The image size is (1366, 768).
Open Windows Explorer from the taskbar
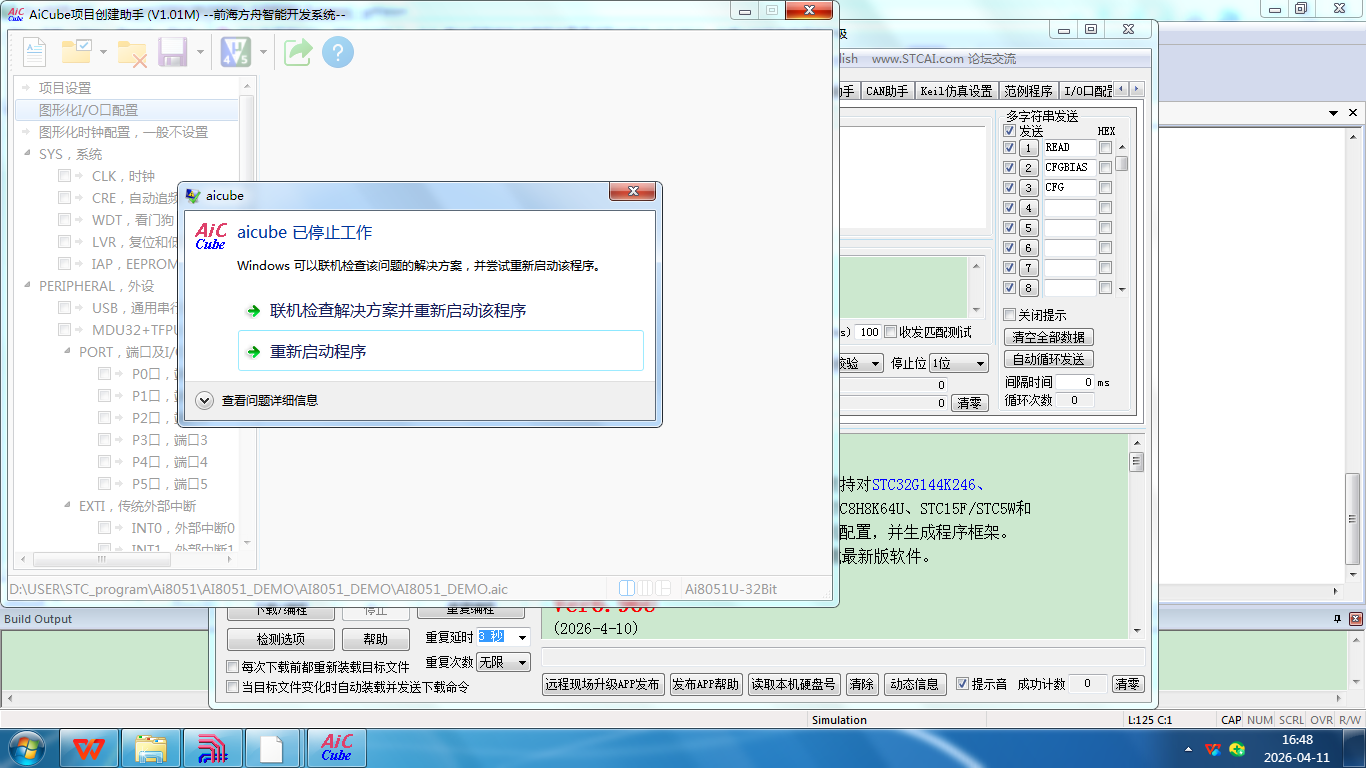[151, 748]
